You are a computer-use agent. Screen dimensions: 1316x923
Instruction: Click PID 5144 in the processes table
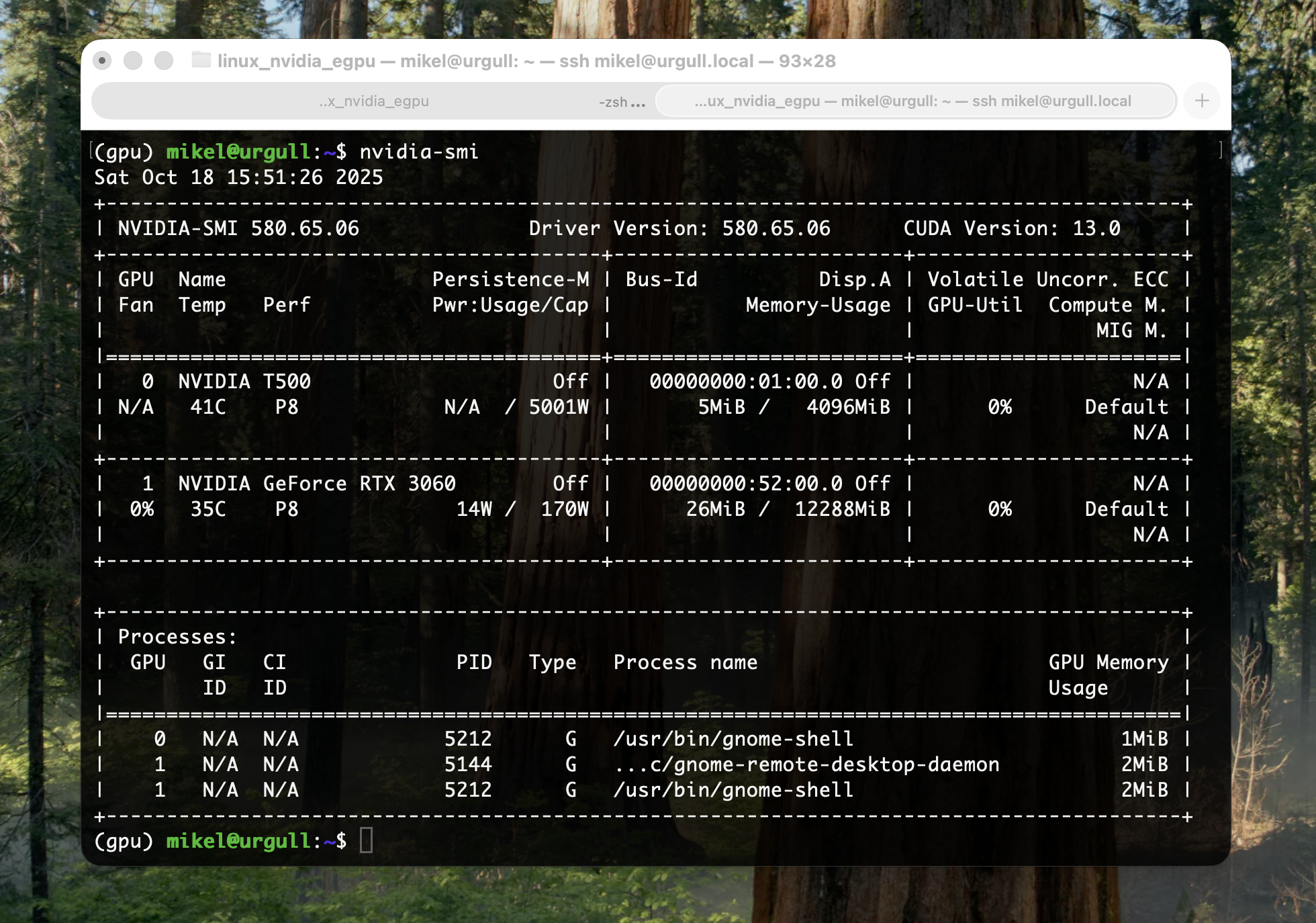click(x=468, y=764)
